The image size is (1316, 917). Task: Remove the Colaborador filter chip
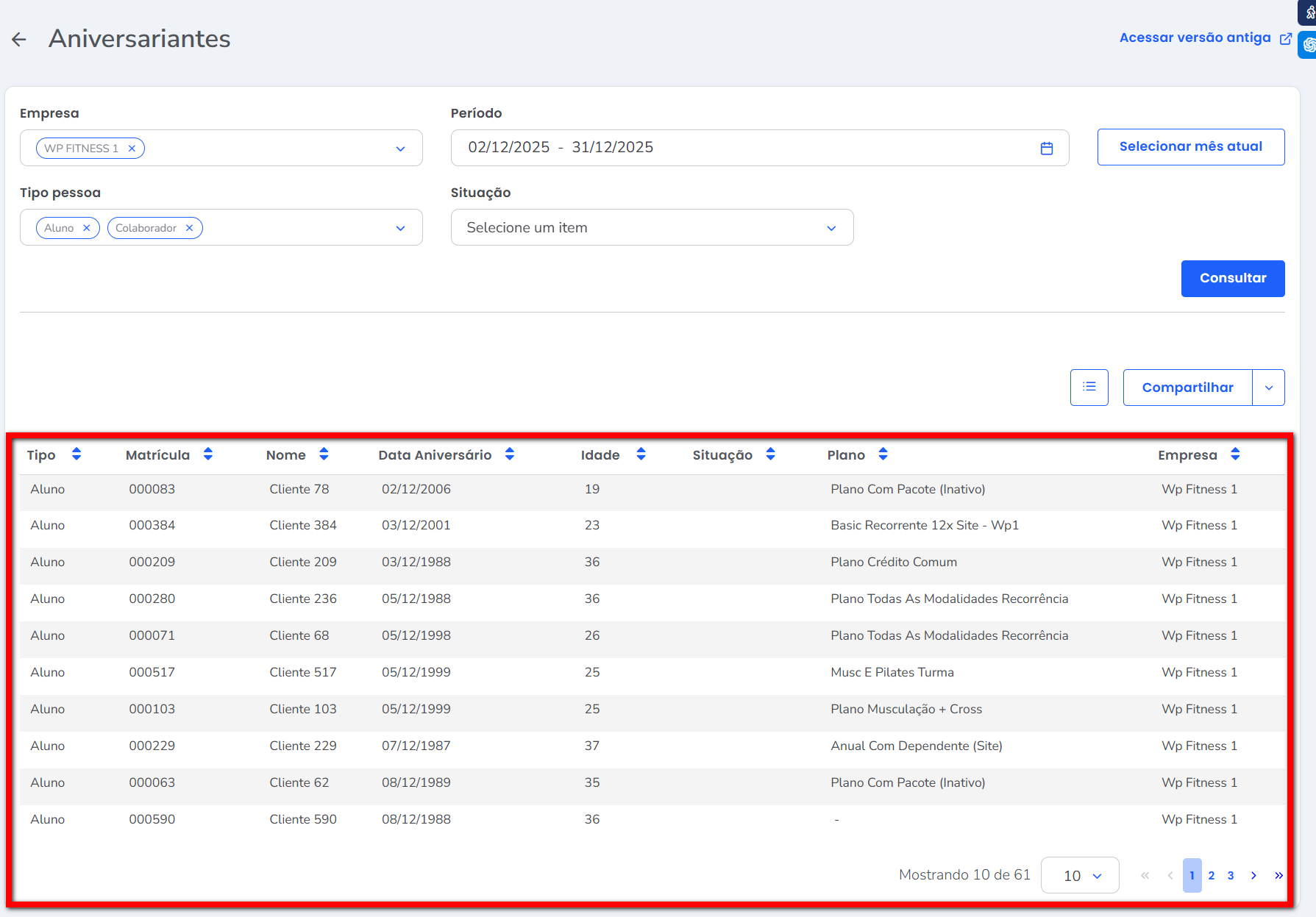189,228
